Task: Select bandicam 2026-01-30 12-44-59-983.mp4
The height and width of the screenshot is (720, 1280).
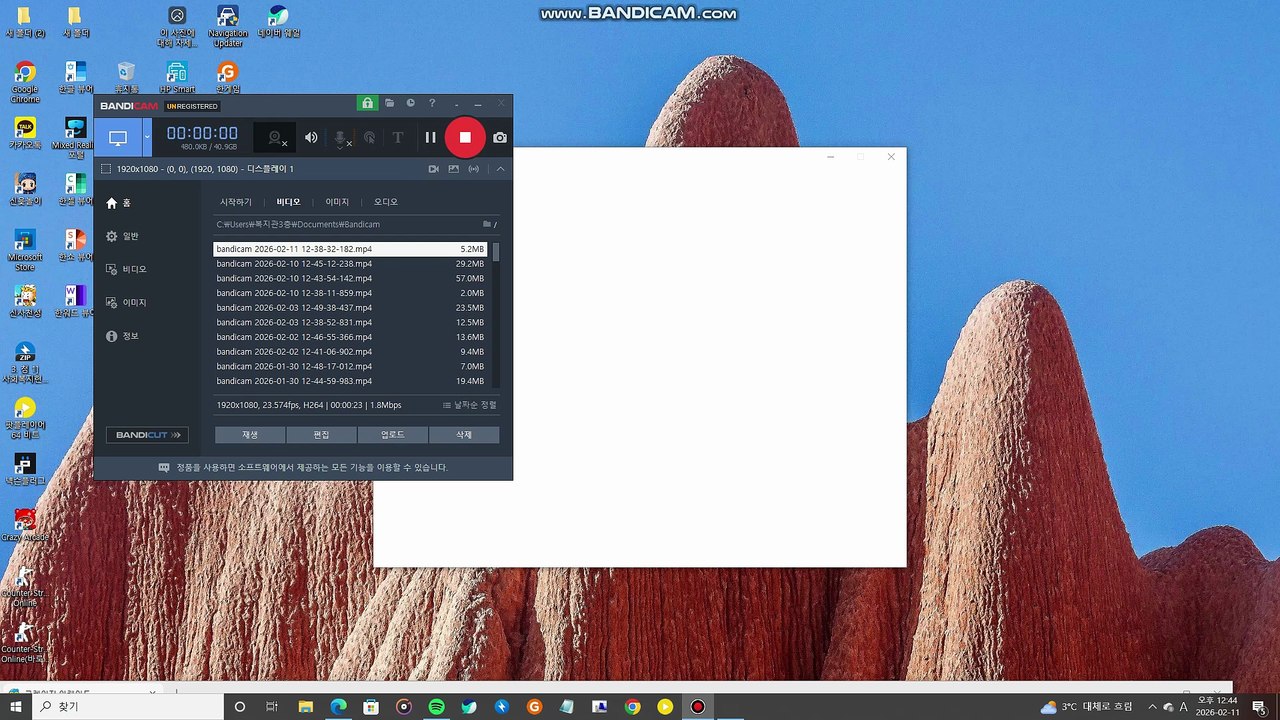Action: pos(351,381)
